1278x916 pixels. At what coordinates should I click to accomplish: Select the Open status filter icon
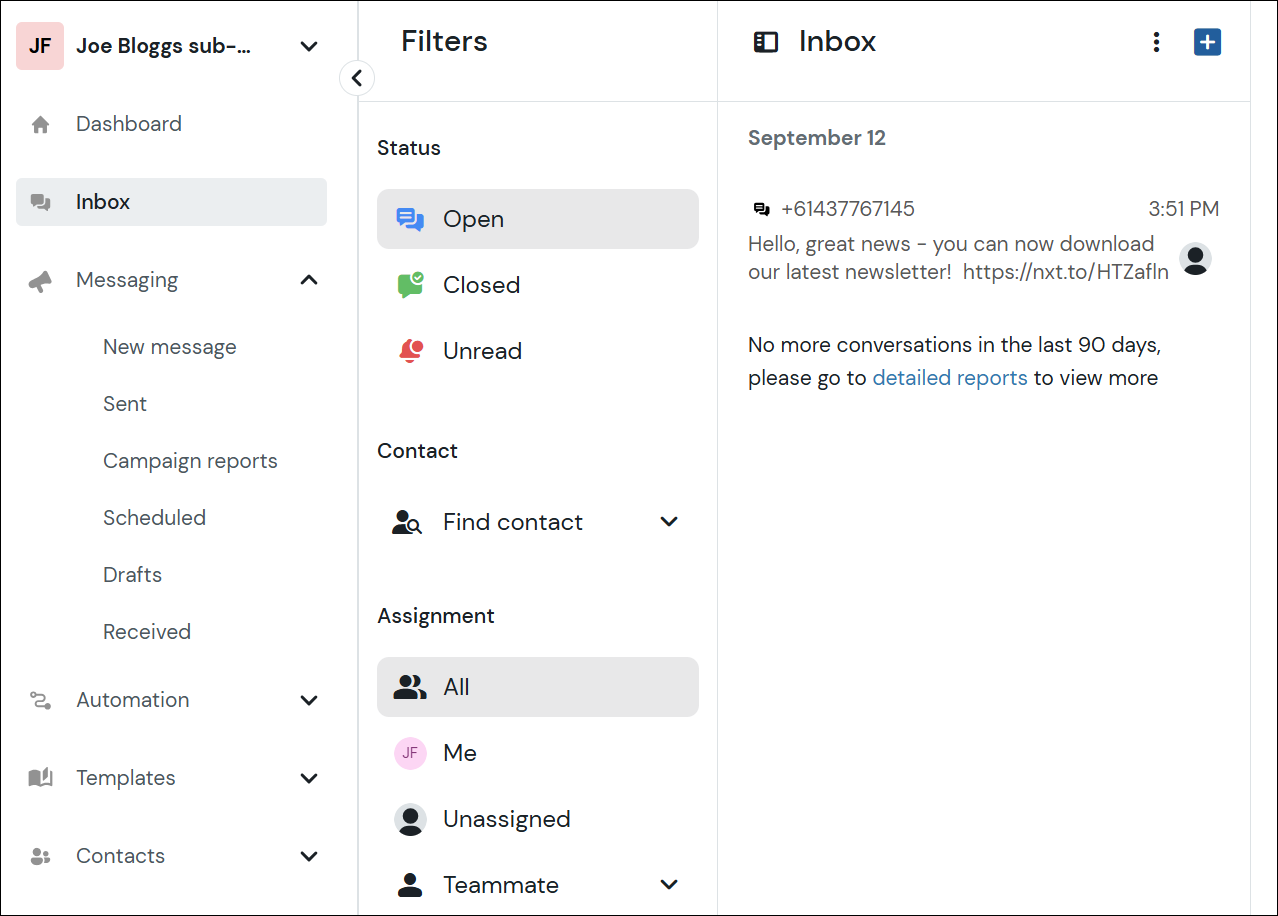point(410,218)
